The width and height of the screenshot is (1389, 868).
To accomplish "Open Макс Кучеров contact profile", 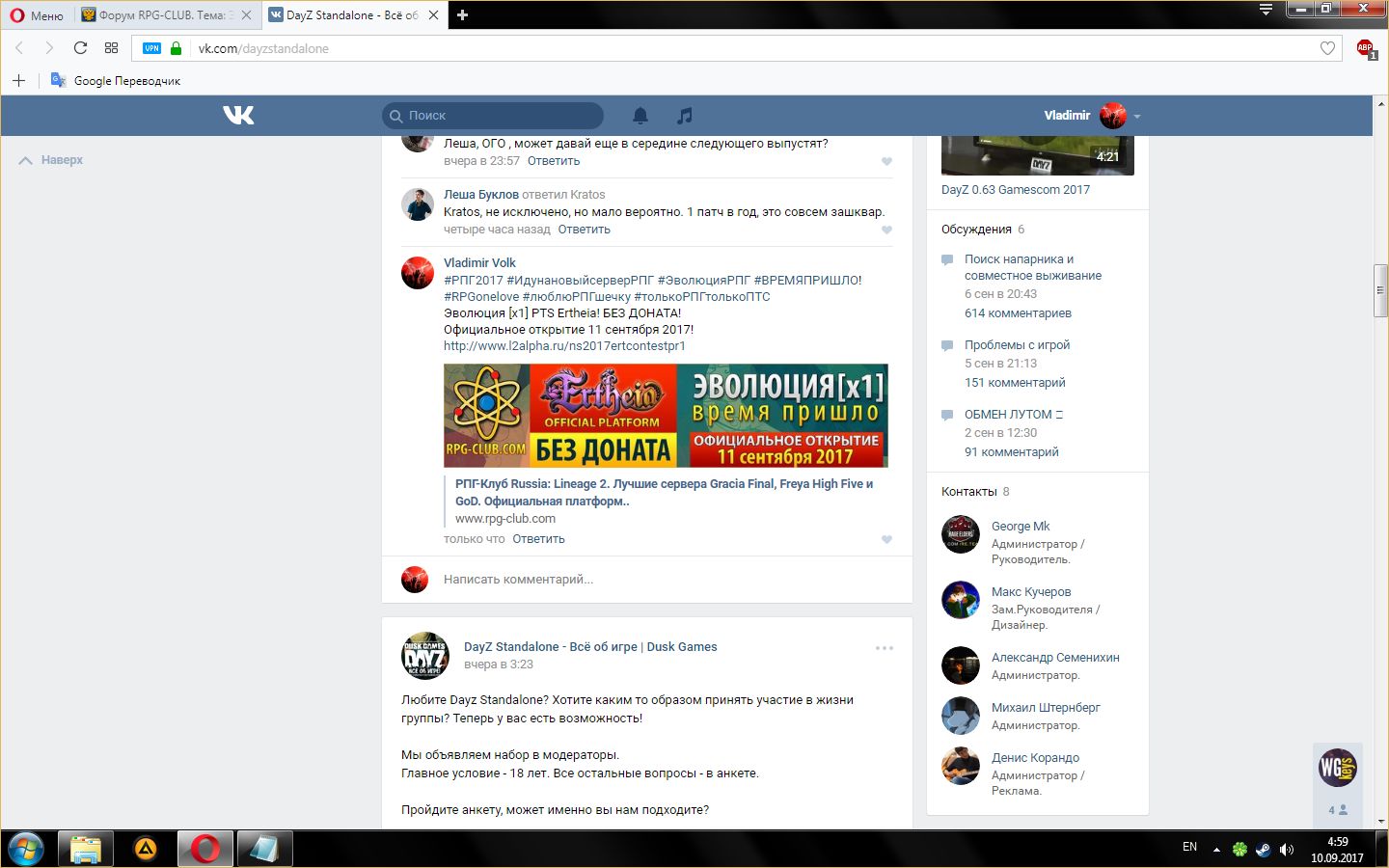I will click(x=1031, y=592).
